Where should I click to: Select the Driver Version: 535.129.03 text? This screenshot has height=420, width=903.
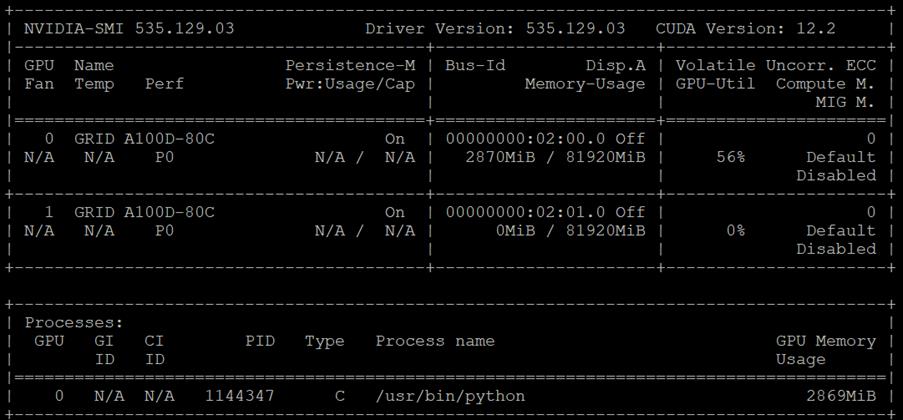click(495, 29)
